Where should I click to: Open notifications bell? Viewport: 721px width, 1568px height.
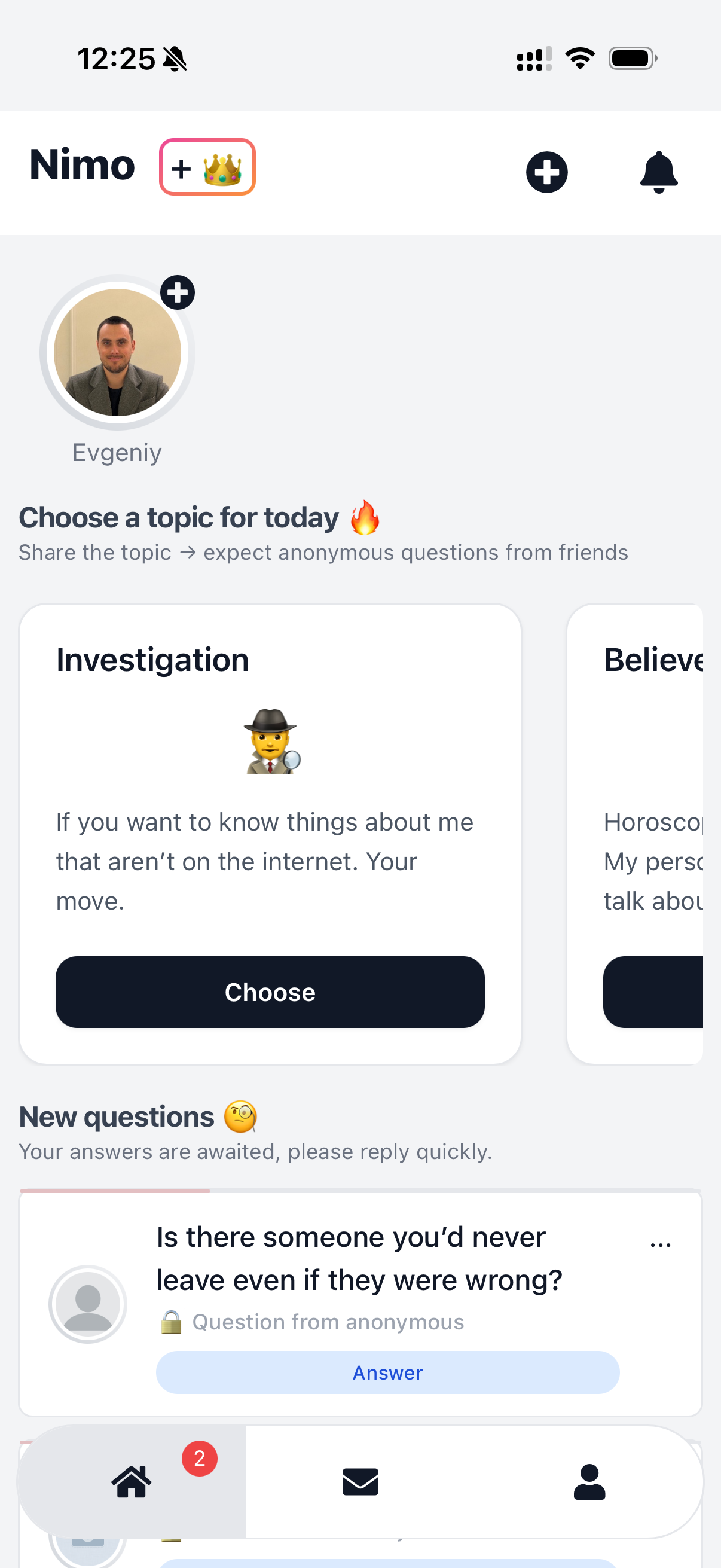click(658, 172)
